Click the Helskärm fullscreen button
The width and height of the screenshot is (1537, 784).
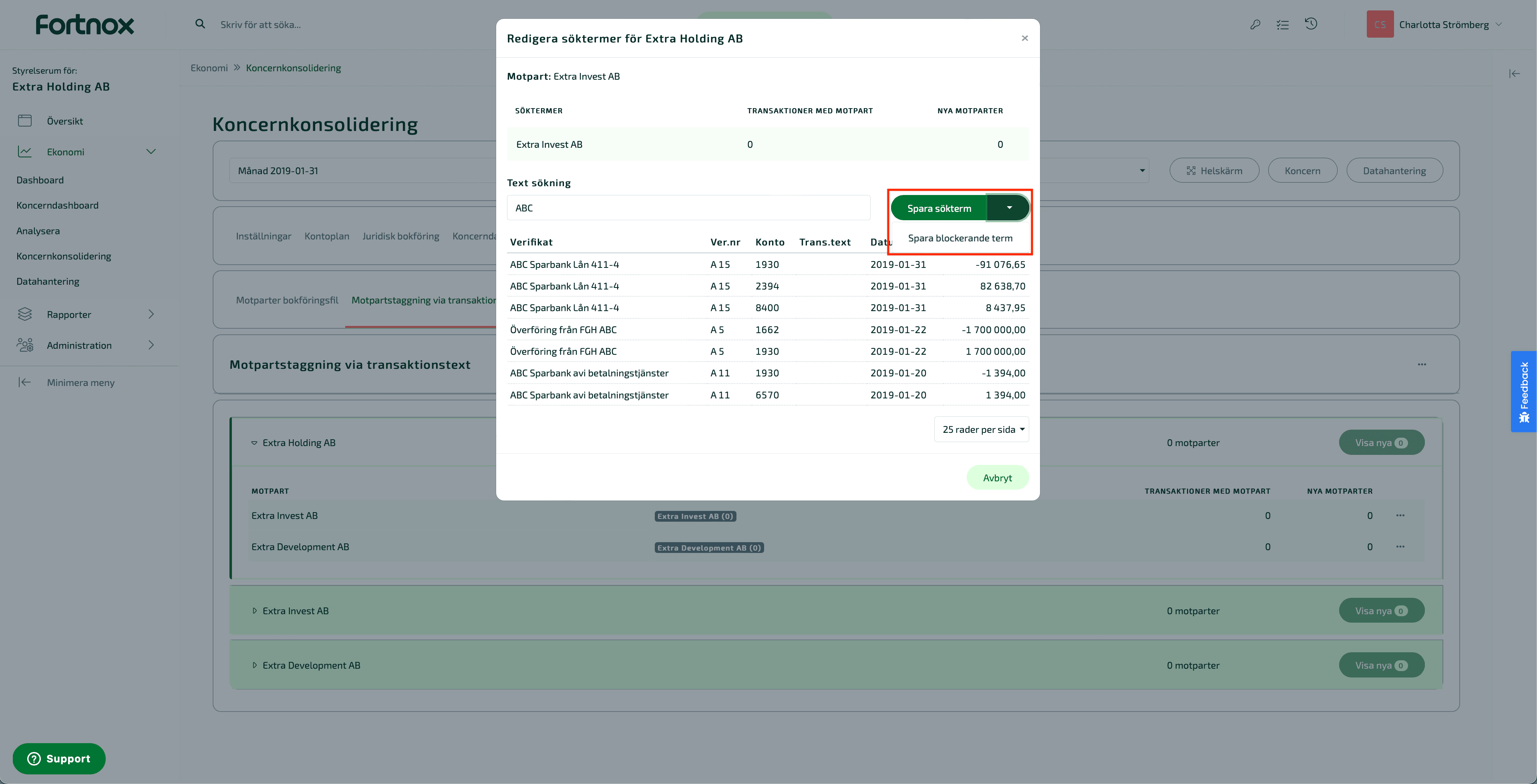[x=1214, y=171]
